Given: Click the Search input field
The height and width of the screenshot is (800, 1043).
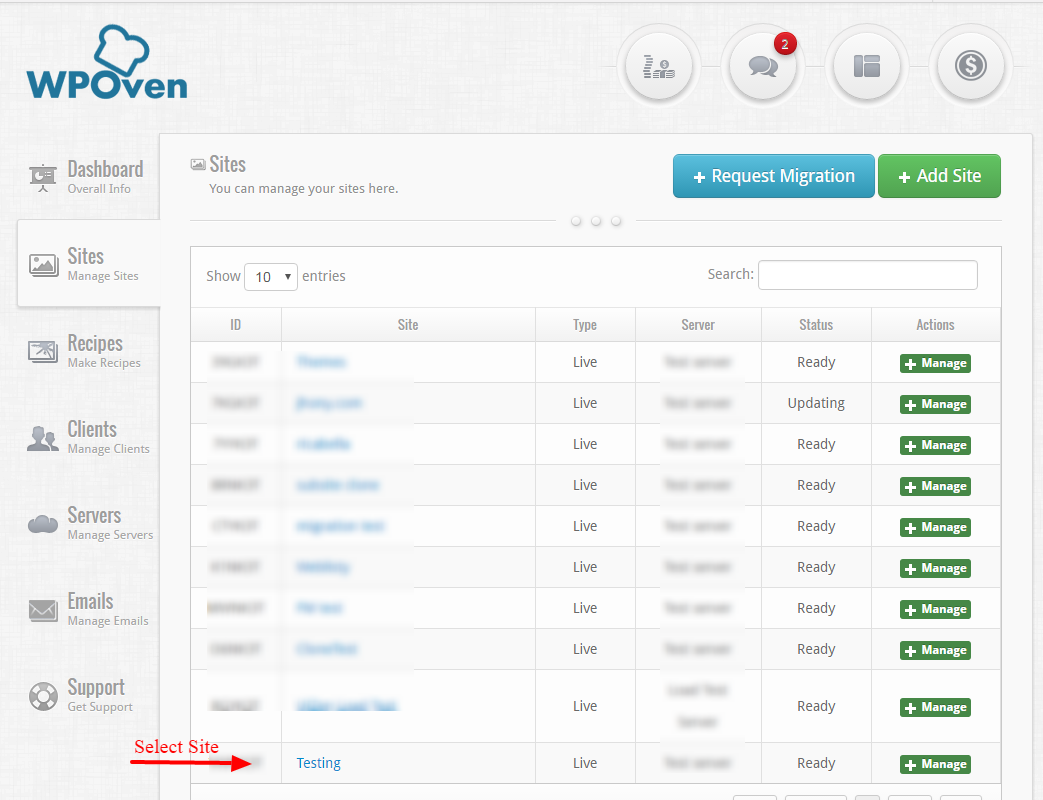Looking at the screenshot, I should point(867,275).
